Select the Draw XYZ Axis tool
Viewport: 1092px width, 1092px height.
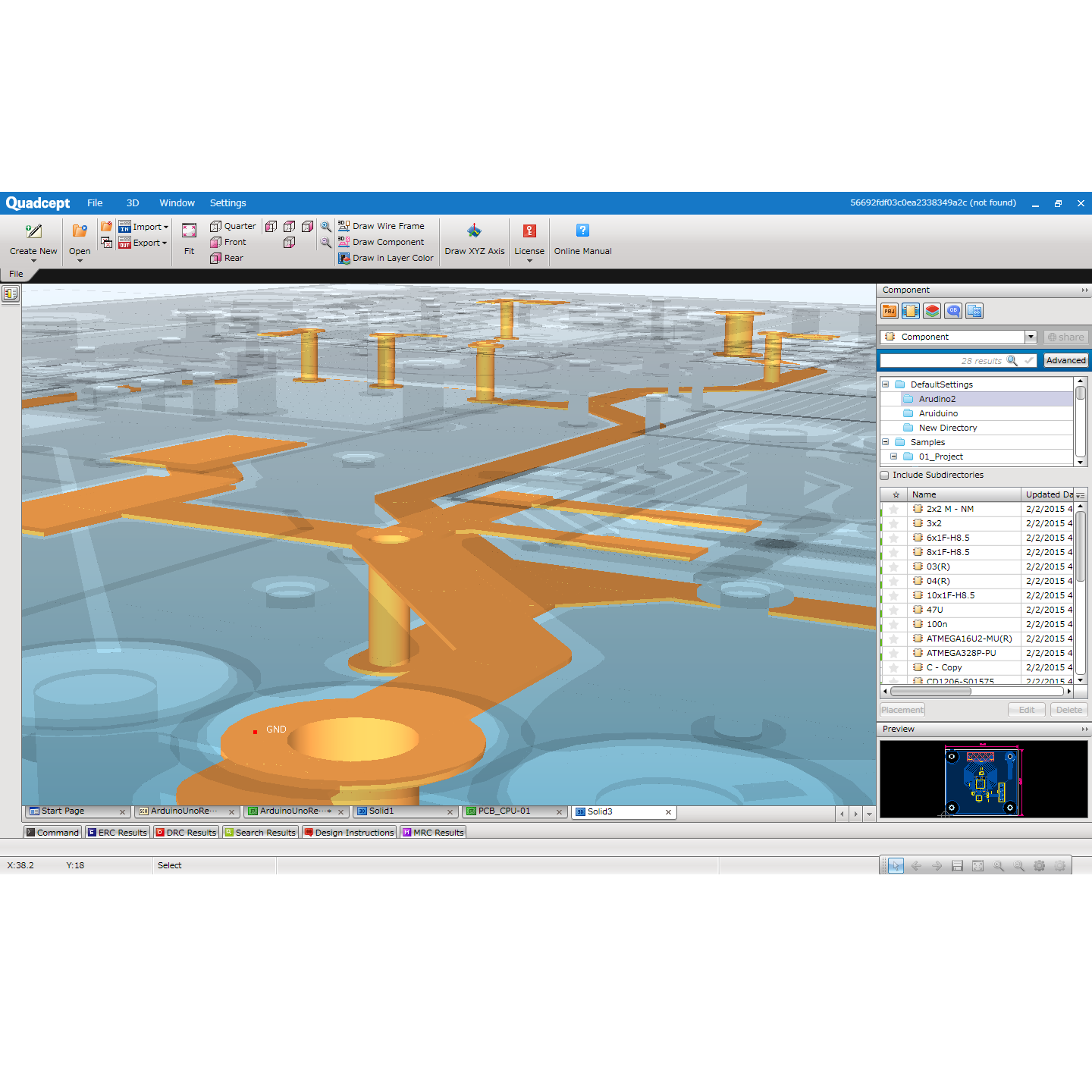[474, 231]
